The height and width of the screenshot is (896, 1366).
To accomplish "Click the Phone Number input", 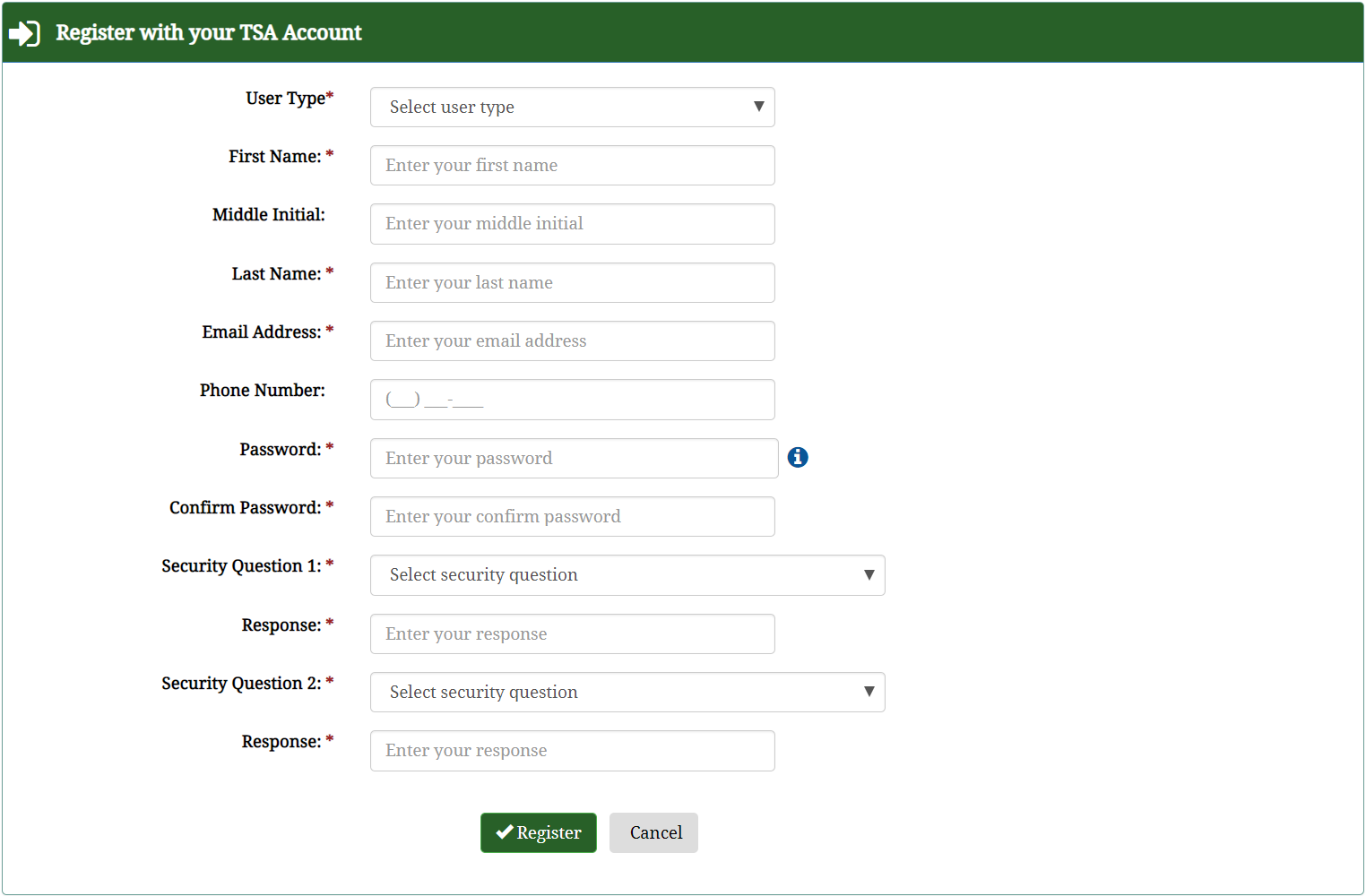I will click(x=572, y=400).
